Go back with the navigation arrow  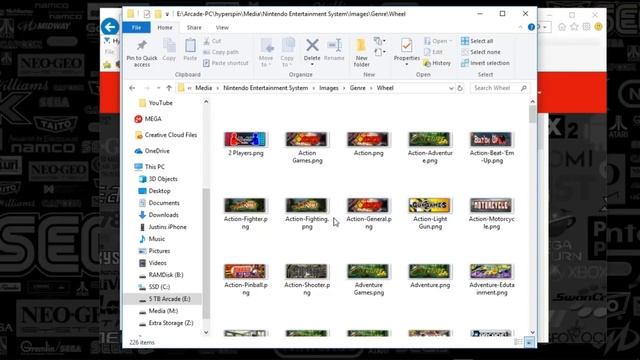[132, 88]
